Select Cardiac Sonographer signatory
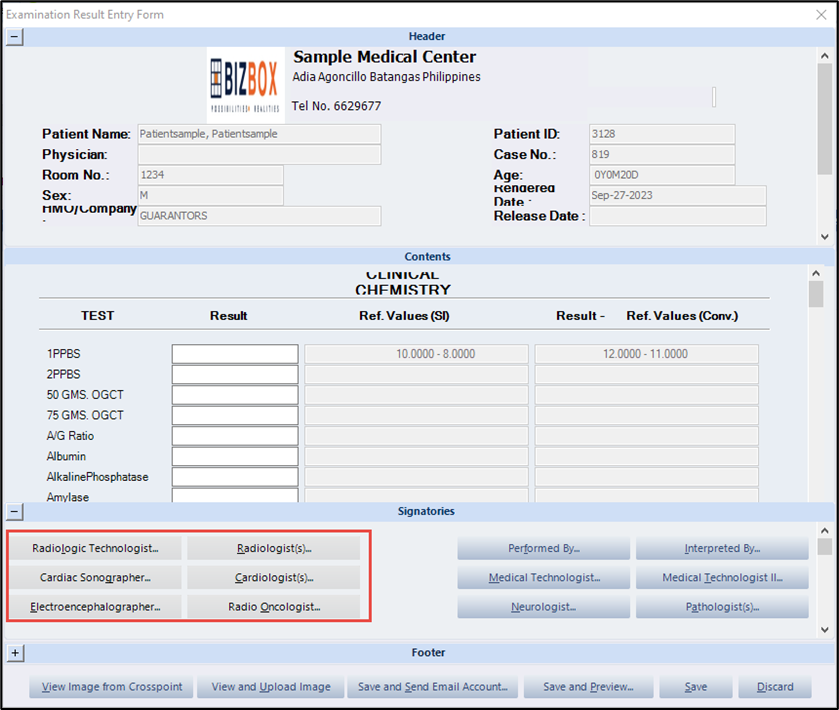Screen dimensions: 839x710 (x=95, y=577)
